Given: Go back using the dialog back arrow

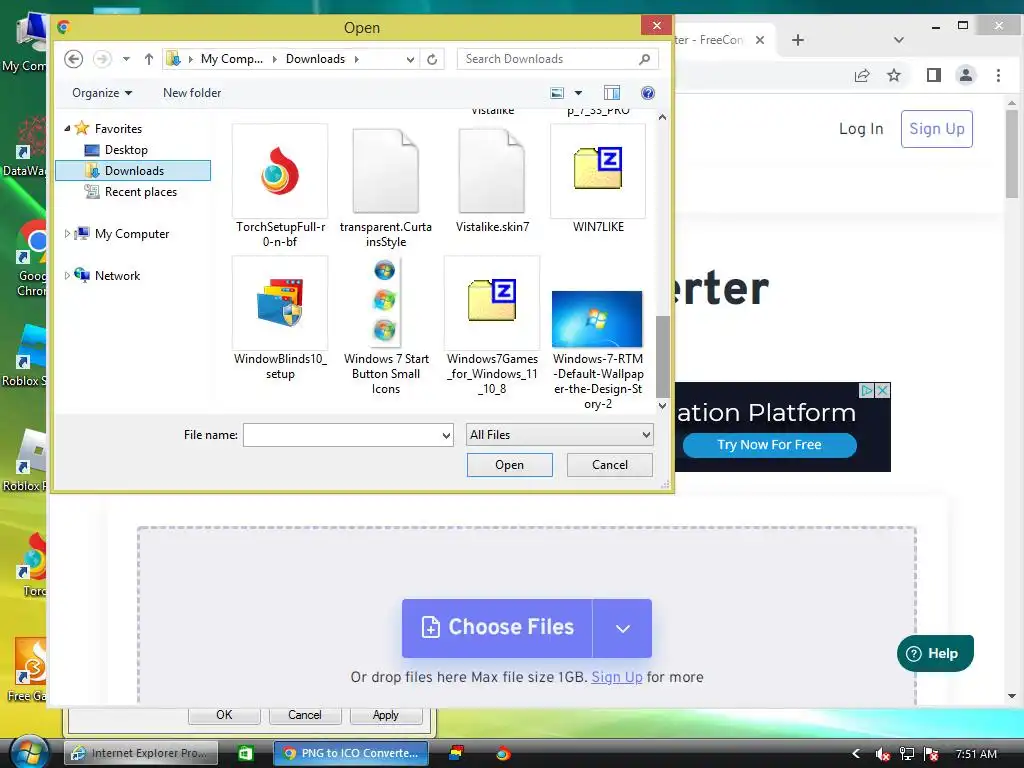Looking at the screenshot, I should pyautogui.click(x=74, y=59).
